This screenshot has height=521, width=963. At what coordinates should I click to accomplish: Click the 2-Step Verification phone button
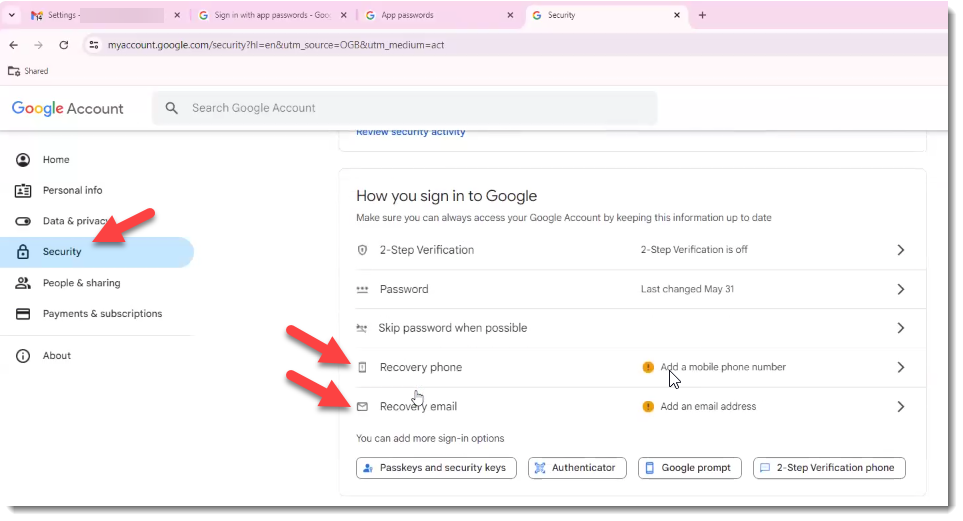[829, 468]
